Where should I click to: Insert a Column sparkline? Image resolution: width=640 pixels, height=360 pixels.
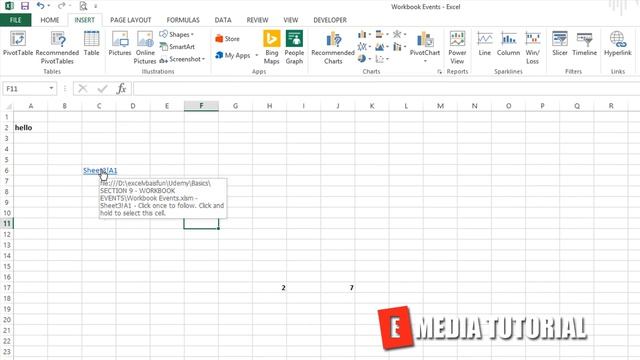click(508, 43)
